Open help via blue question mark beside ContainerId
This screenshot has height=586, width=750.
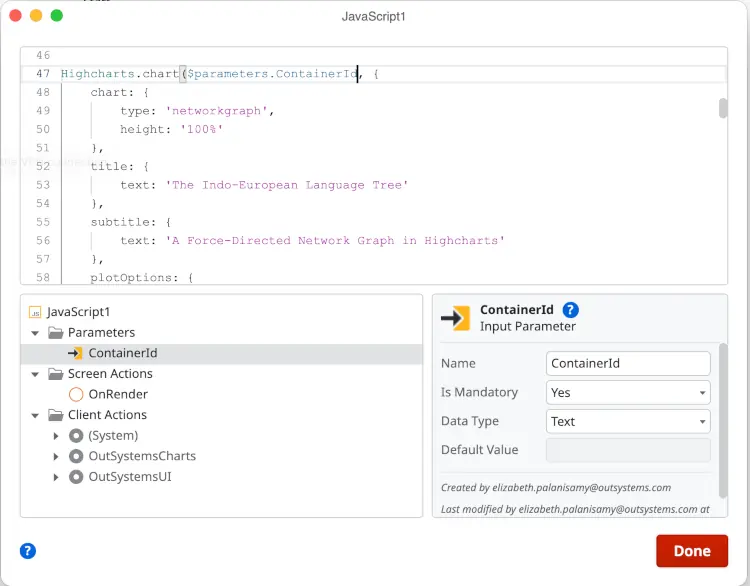[x=571, y=310]
